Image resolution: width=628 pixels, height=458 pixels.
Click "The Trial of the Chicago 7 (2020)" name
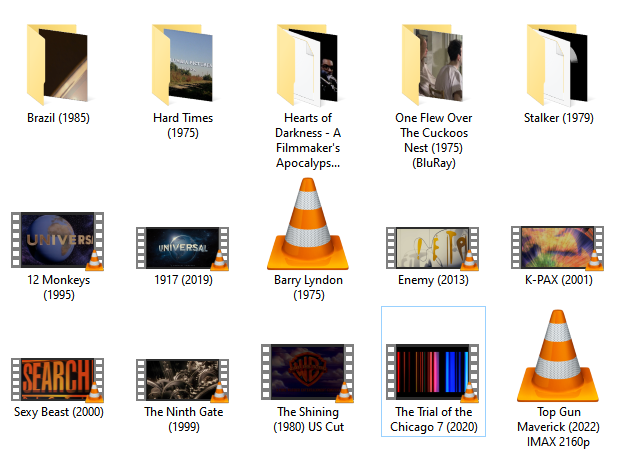tap(434, 419)
